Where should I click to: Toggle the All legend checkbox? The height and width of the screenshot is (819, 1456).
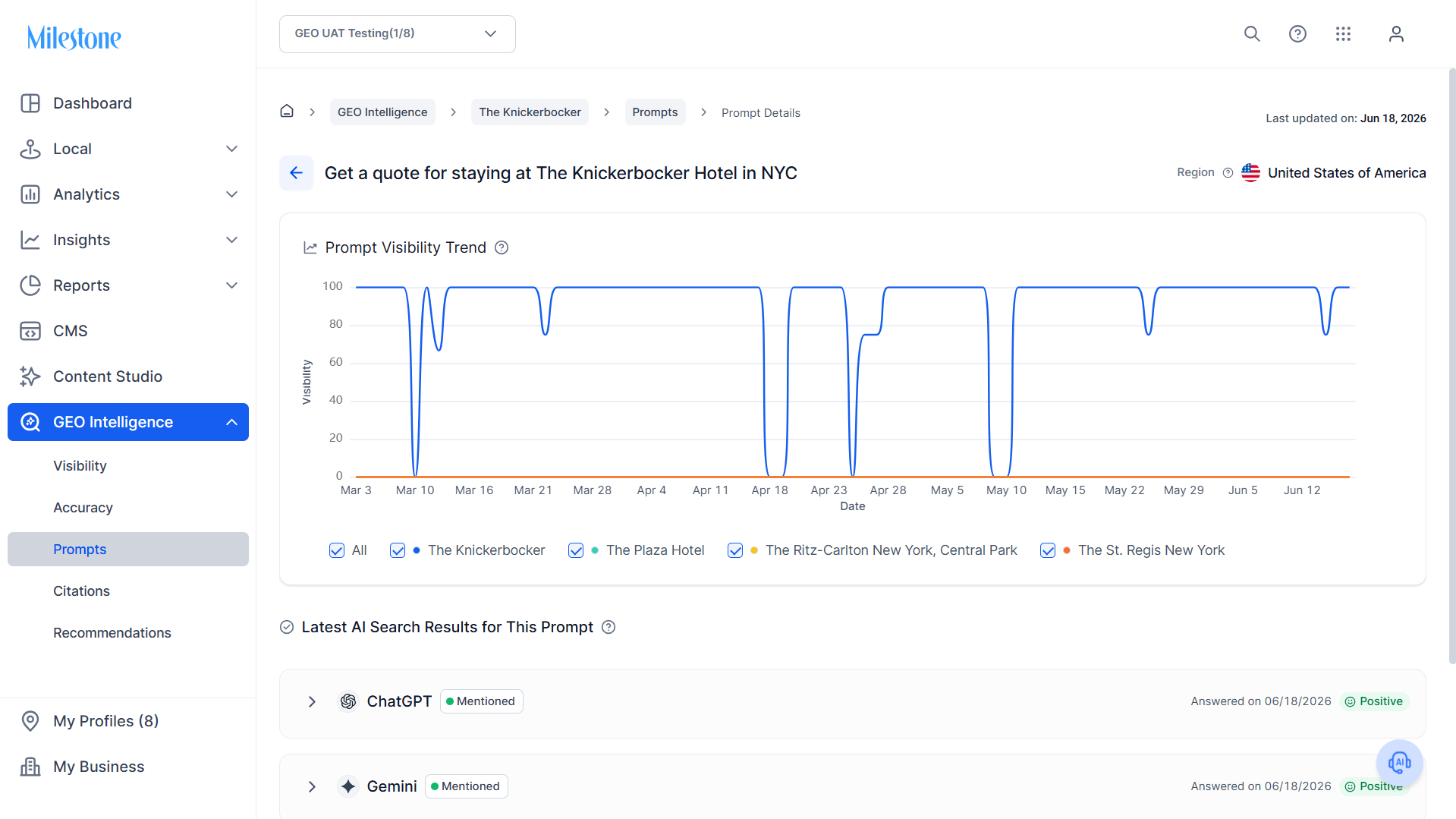coord(337,550)
